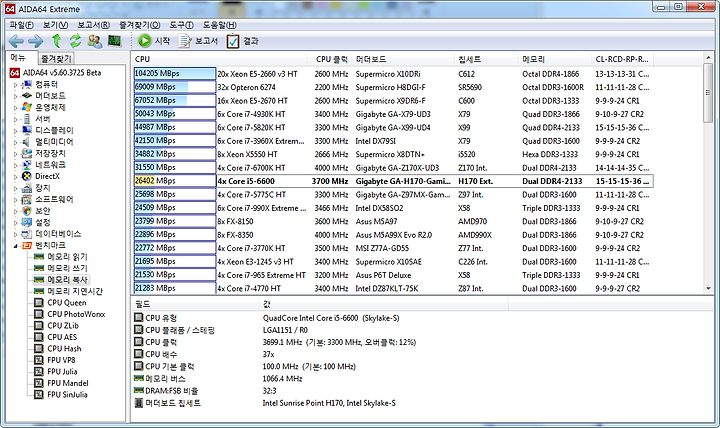
Task: Click the FPU Mandel benchmark icon
Action: click(x=39, y=383)
